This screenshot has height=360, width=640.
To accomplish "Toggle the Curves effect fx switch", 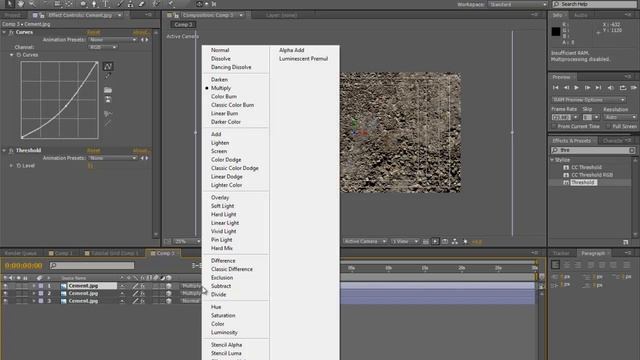I will pyautogui.click(x=11, y=32).
